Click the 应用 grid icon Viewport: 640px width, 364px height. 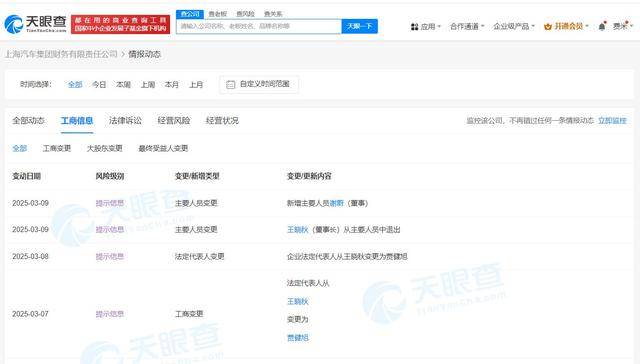[x=414, y=27]
